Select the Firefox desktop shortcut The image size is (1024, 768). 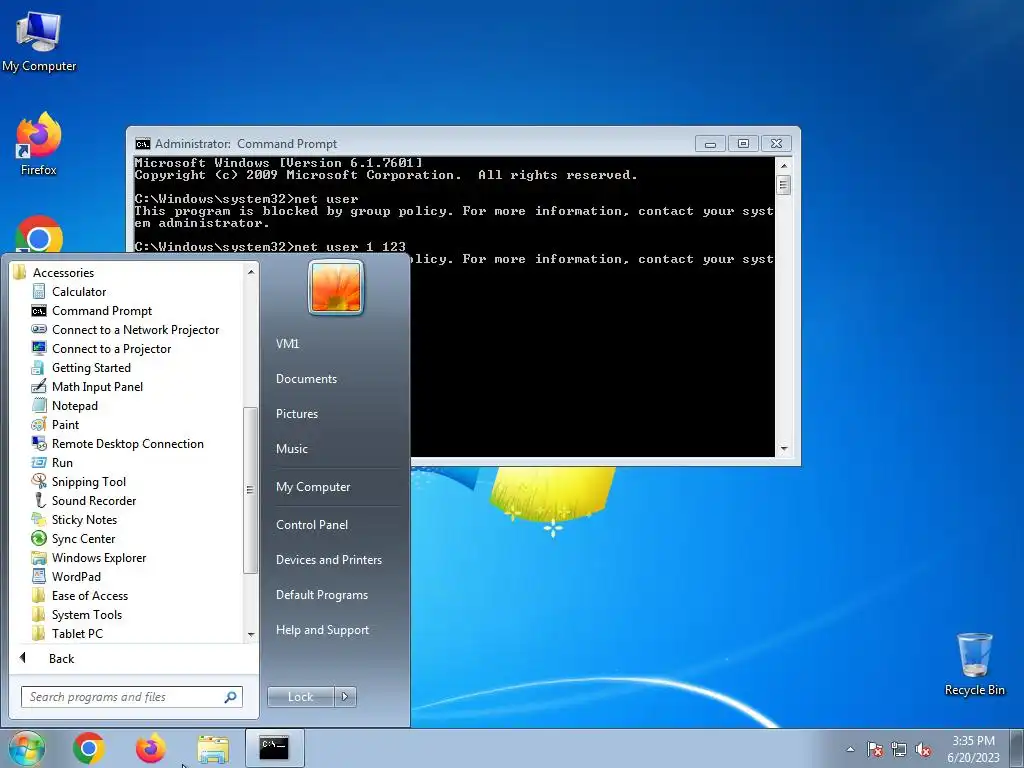tap(39, 144)
